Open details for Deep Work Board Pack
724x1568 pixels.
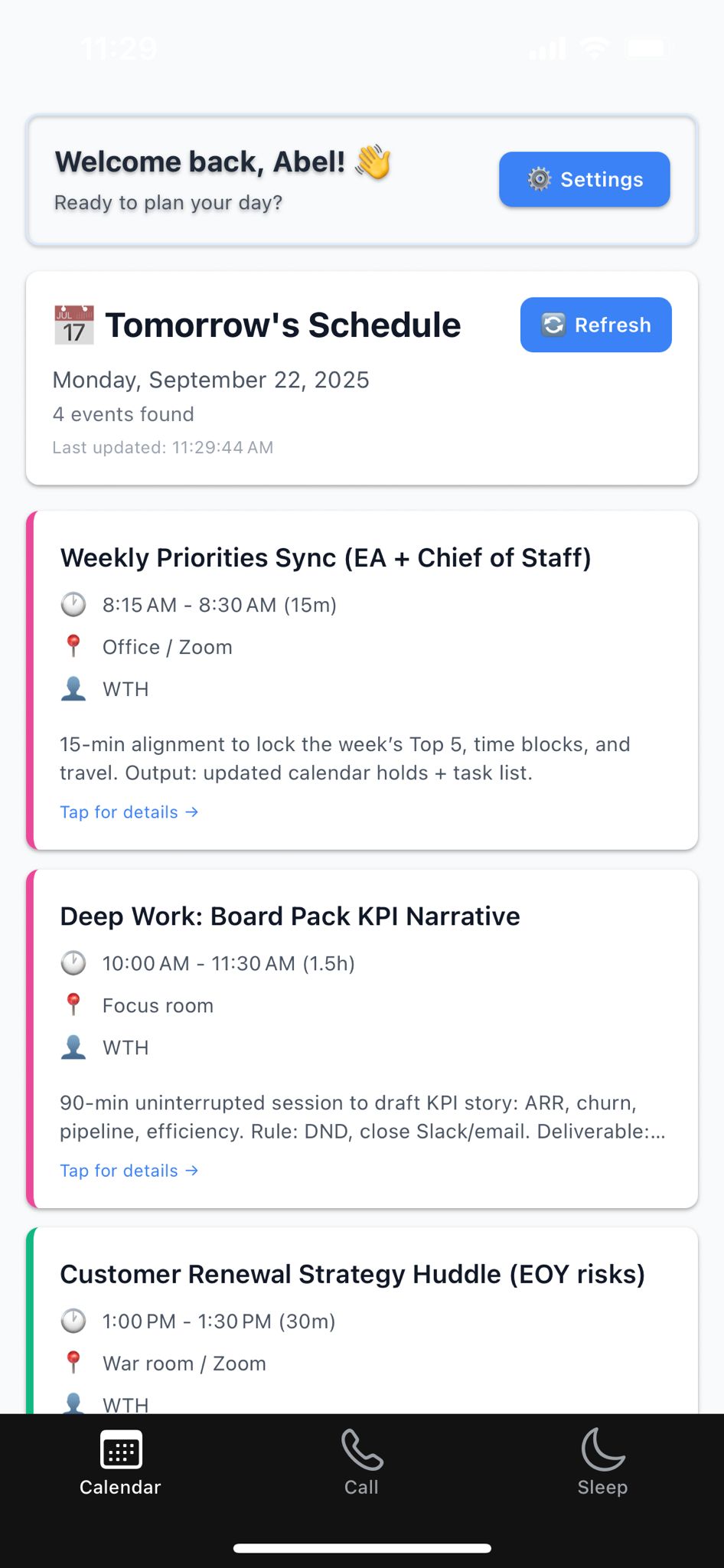point(129,1170)
